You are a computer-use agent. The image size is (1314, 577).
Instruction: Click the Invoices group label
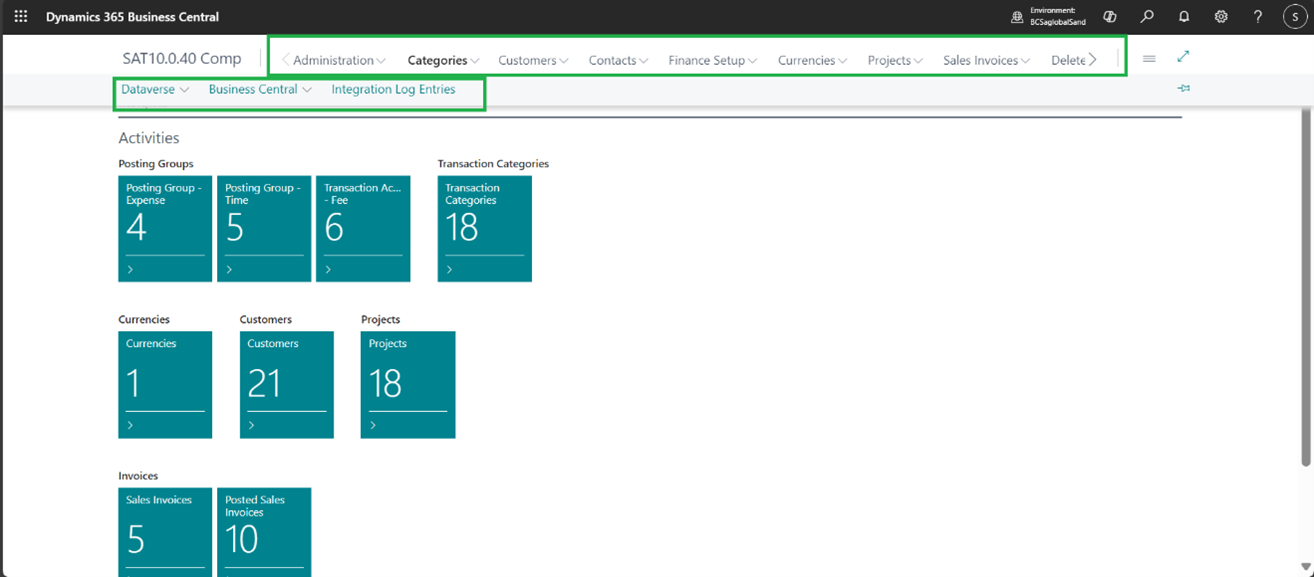pyautogui.click(x=138, y=476)
